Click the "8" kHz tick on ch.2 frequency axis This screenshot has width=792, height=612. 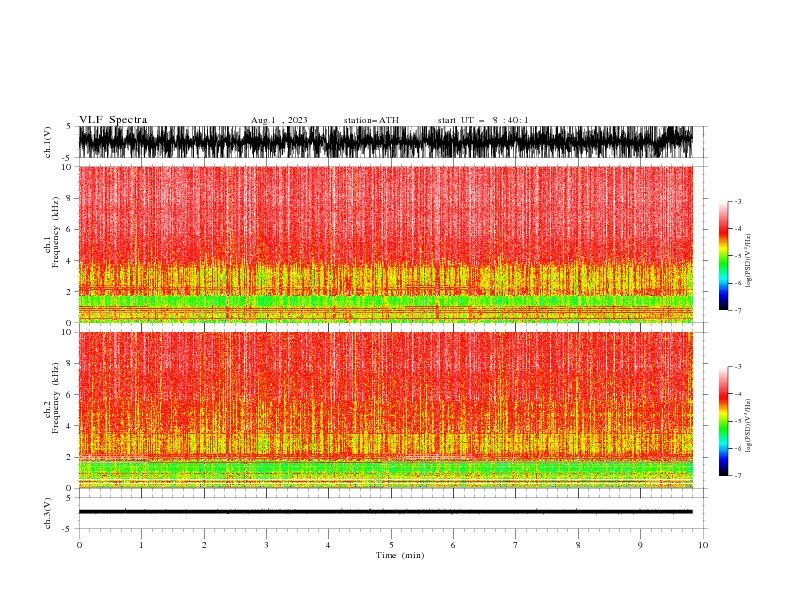[69, 364]
